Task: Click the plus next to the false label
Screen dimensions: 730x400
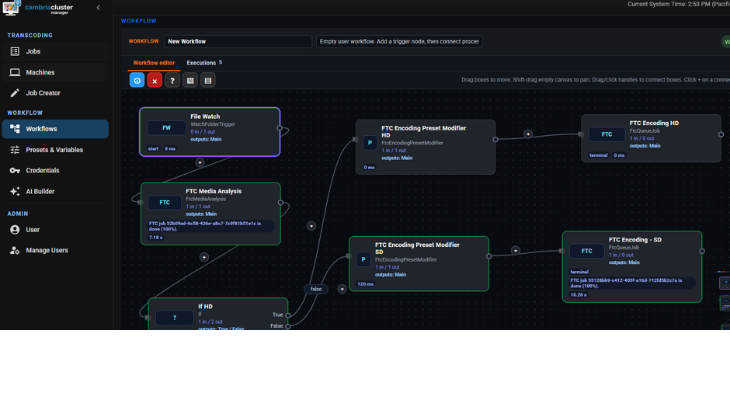Action: coord(342,289)
